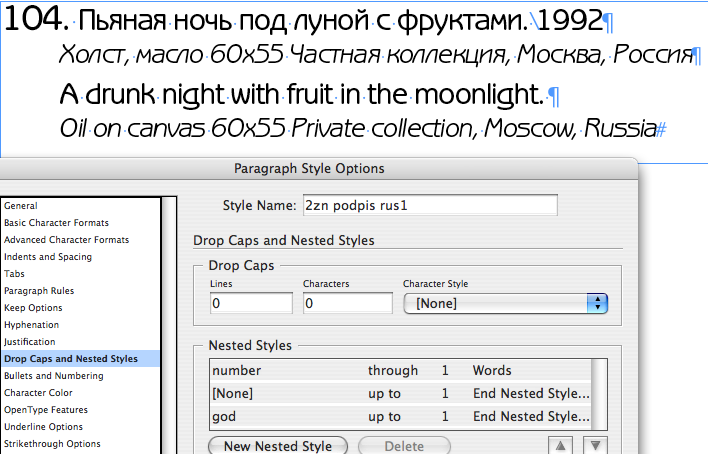Image resolution: width=708 pixels, height=454 pixels.
Task: Select the General category
Action: 21,206
